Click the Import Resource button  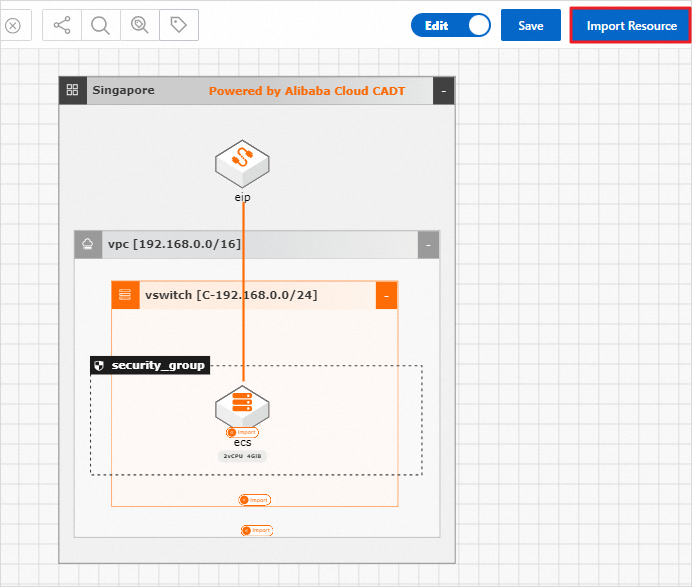(x=631, y=25)
